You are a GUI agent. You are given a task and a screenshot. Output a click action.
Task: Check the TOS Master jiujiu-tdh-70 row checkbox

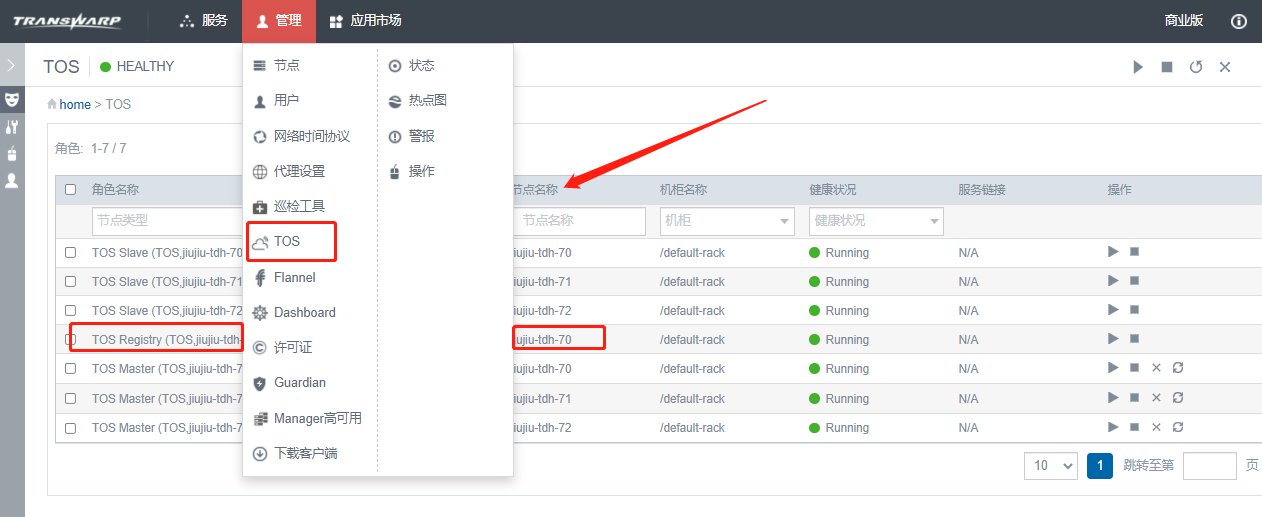pyautogui.click(x=71, y=369)
